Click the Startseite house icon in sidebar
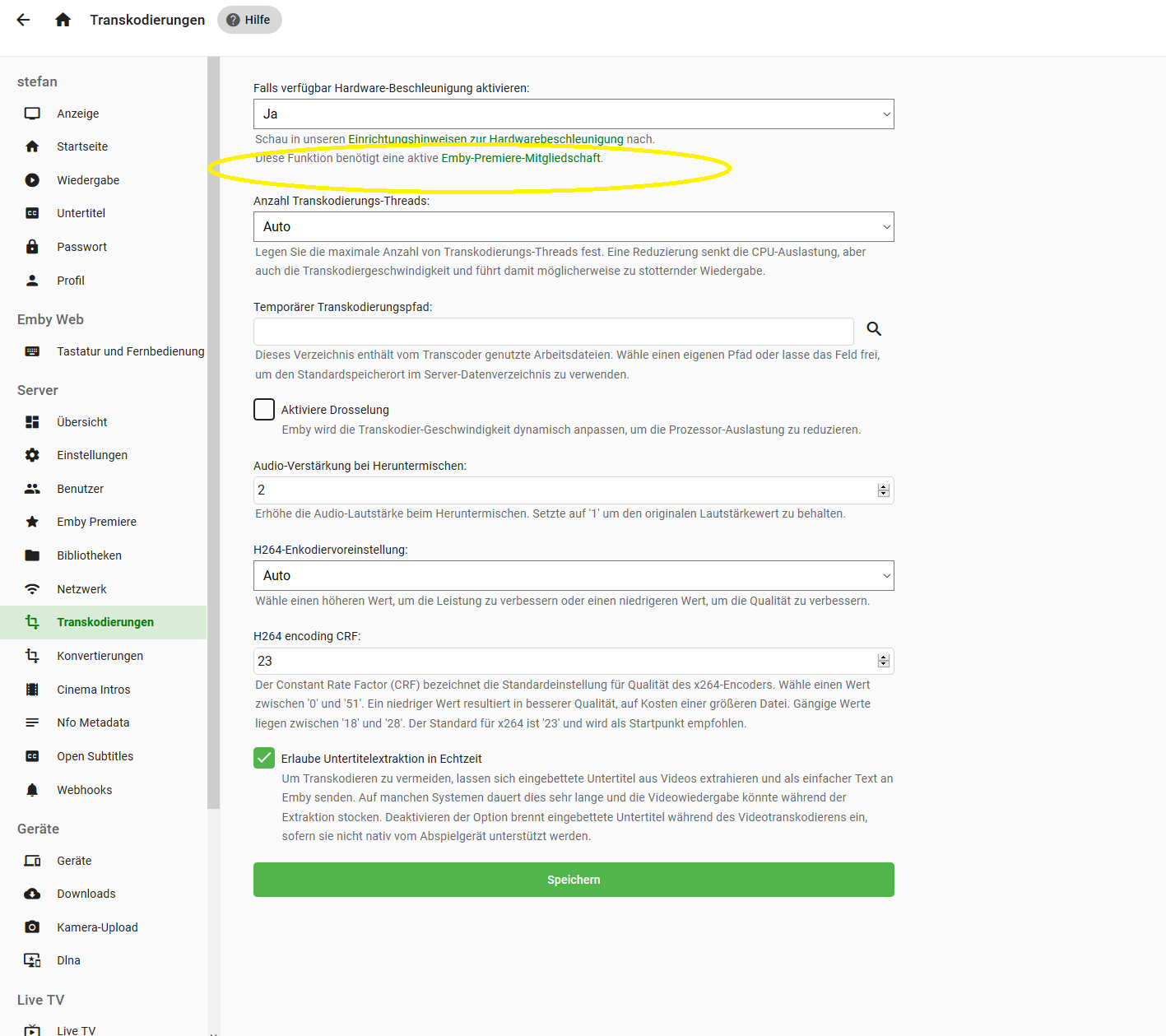Screen dimensions: 1166x1036 coord(32,146)
